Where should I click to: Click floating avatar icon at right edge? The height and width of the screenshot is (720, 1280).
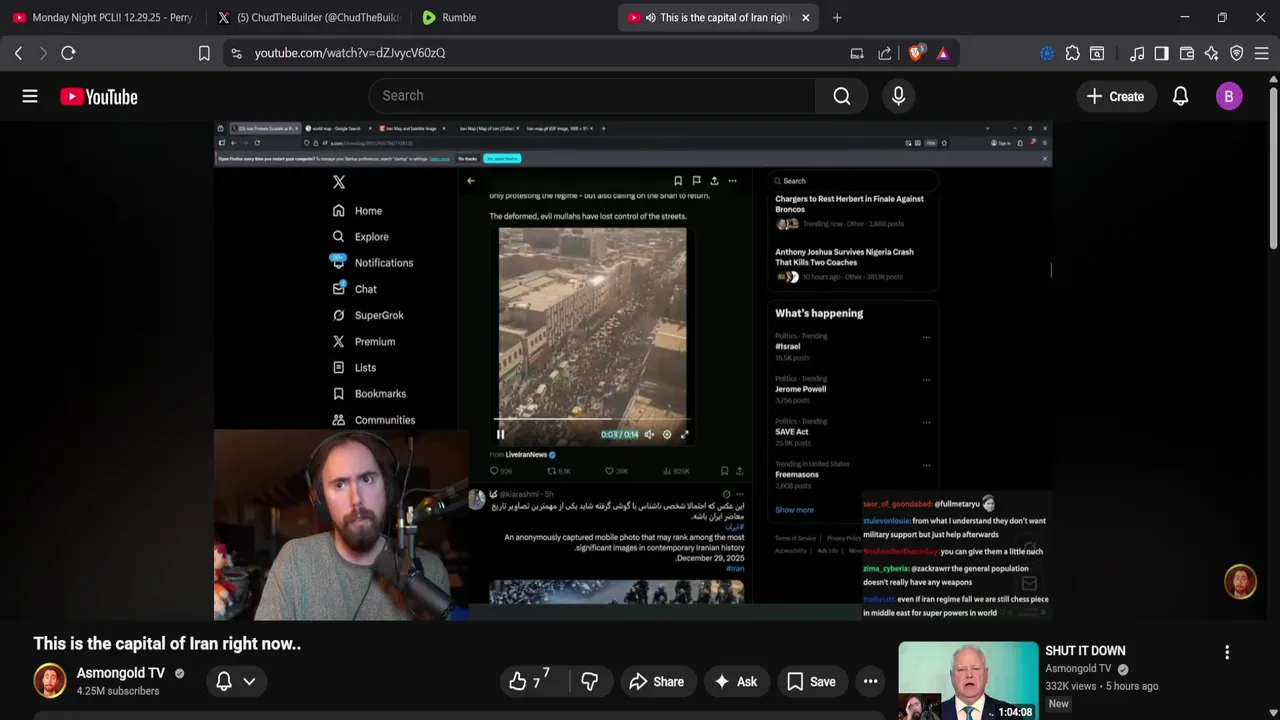[x=1240, y=582]
